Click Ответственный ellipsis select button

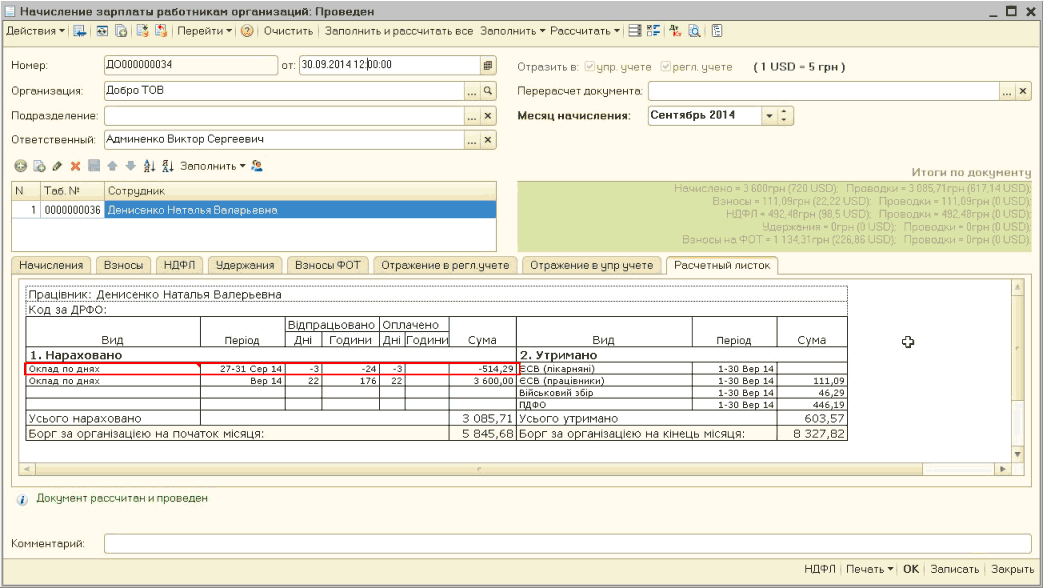(x=472, y=140)
